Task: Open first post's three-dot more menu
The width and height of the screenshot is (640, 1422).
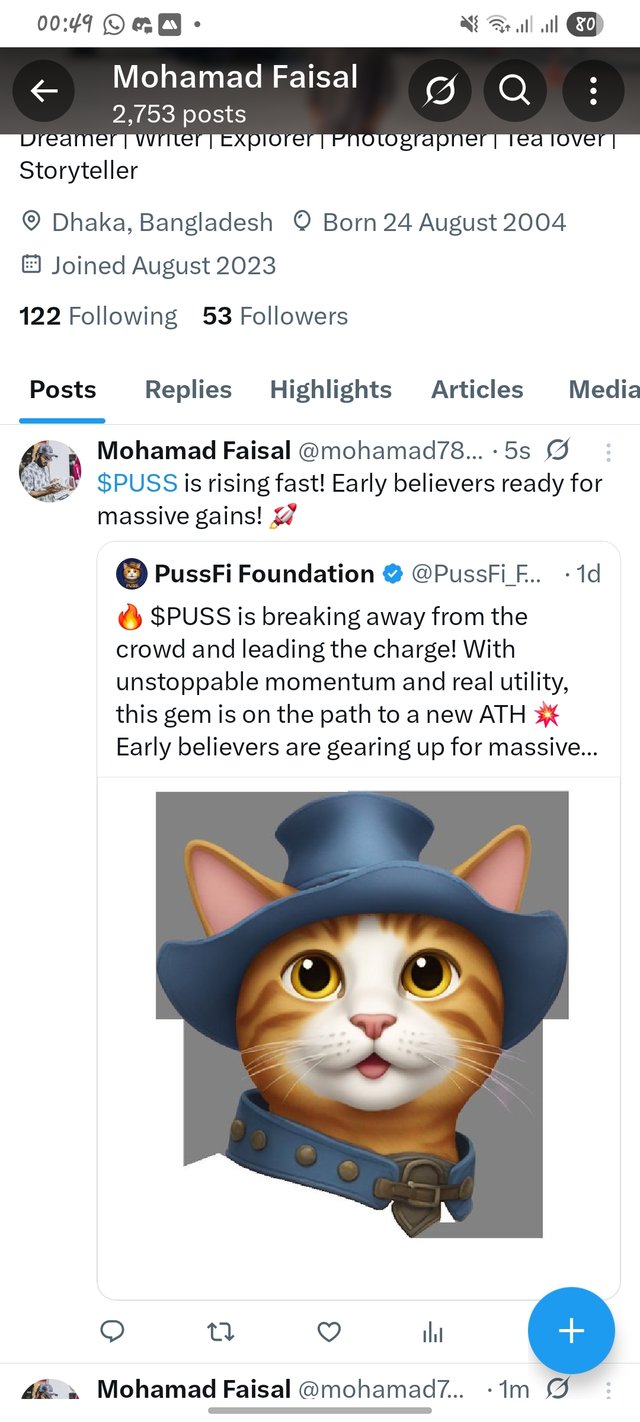Action: click(608, 452)
